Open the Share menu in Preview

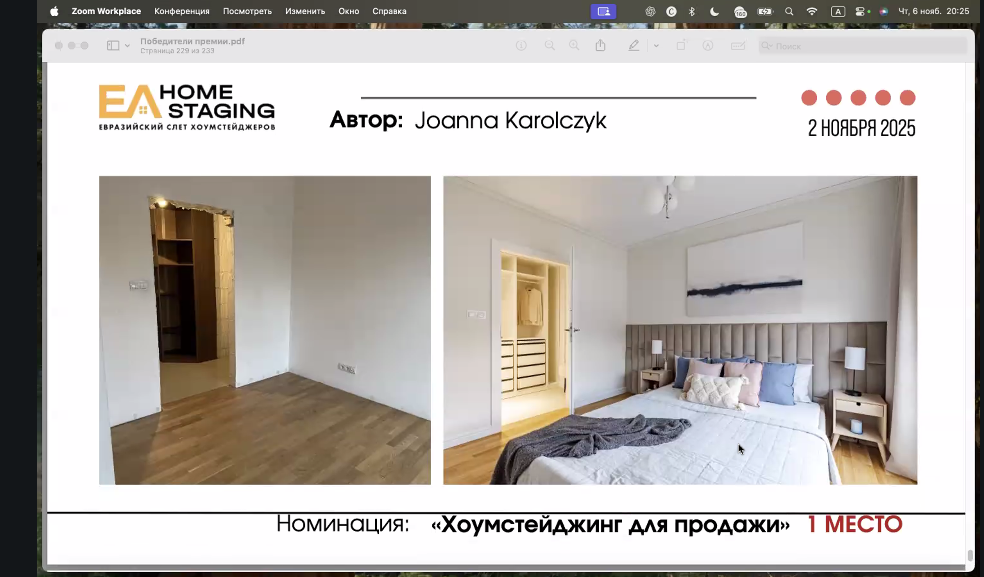tap(601, 45)
